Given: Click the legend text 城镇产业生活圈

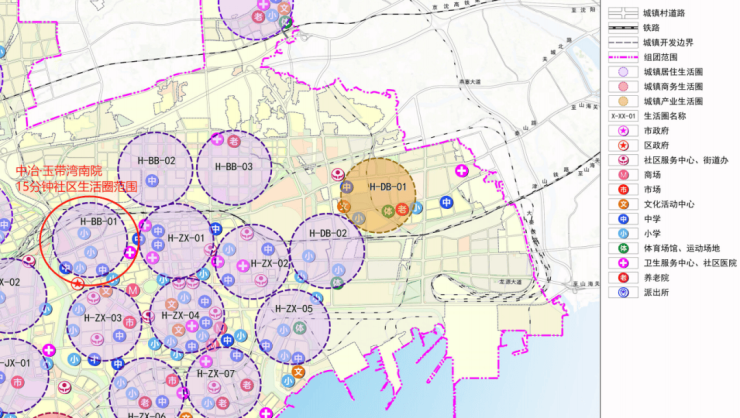Looking at the screenshot, I should coord(673,101).
